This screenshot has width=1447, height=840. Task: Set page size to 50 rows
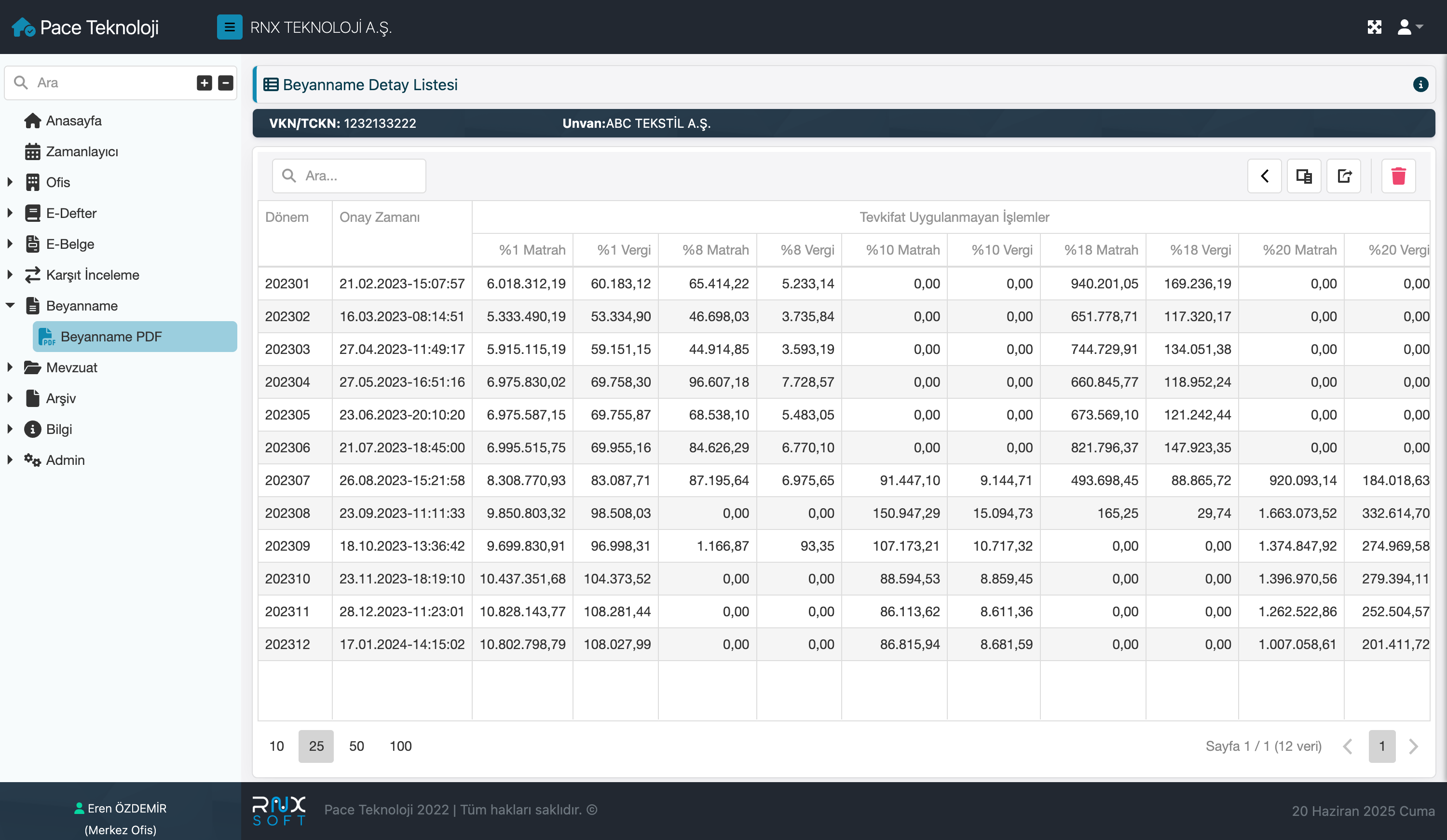pos(356,746)
